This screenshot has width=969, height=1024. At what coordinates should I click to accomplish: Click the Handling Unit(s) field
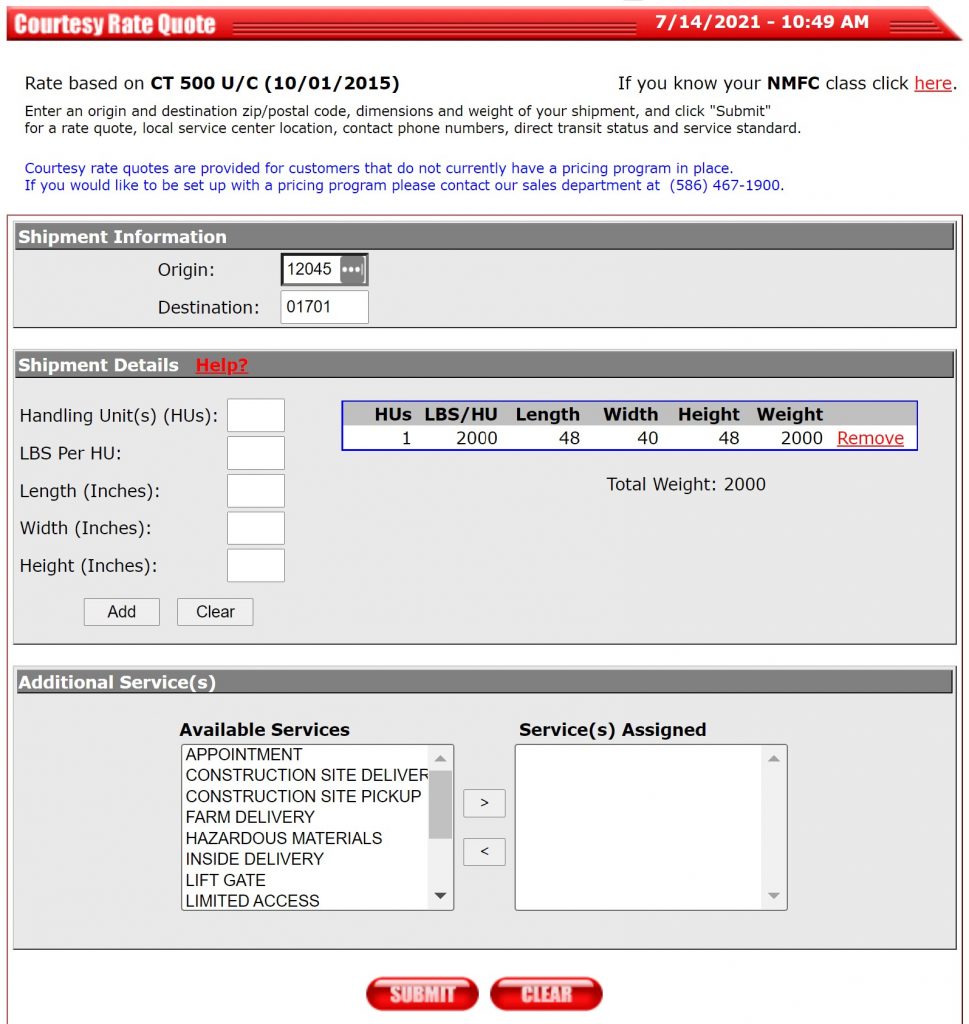click(x=256, y=414)
